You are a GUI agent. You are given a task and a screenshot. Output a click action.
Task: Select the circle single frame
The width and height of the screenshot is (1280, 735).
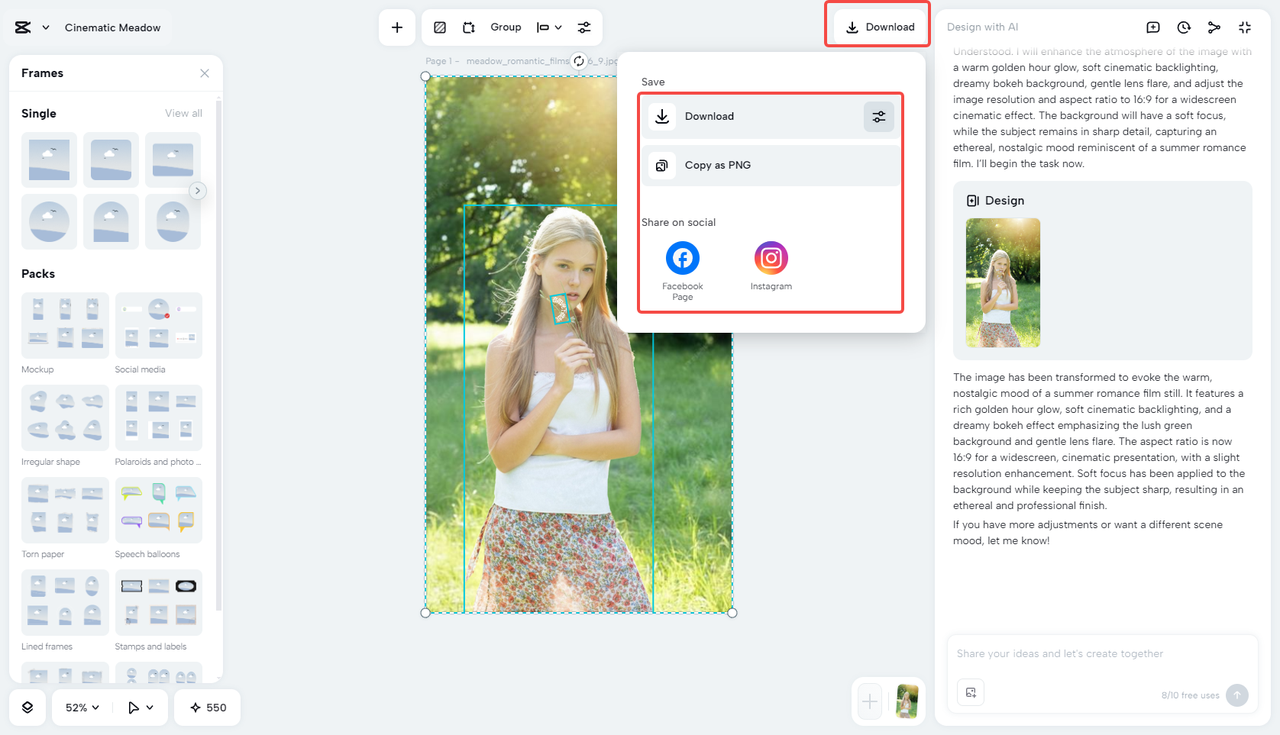tap(49, 222)
